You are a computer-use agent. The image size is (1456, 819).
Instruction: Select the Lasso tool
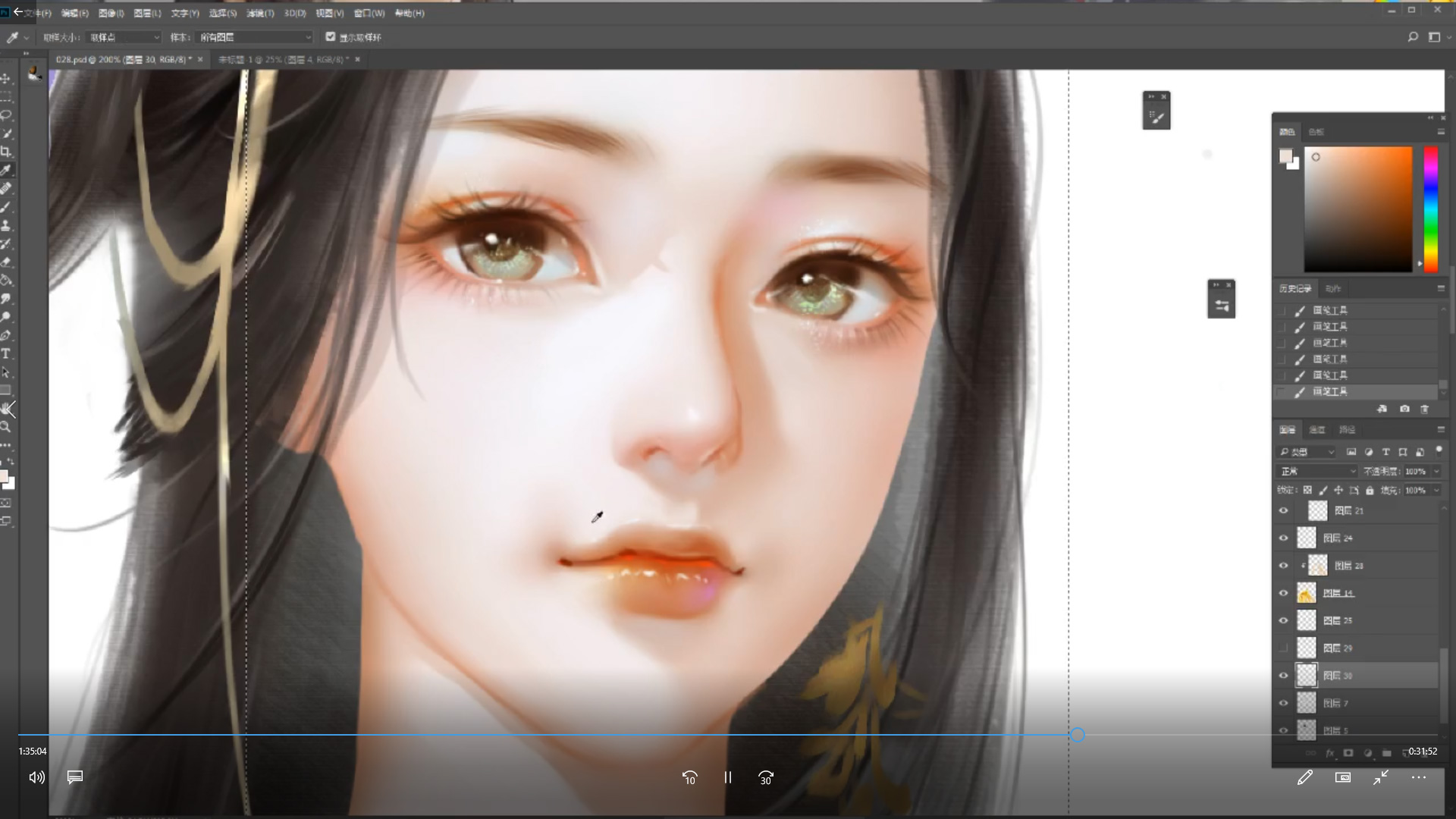(5, 115)
